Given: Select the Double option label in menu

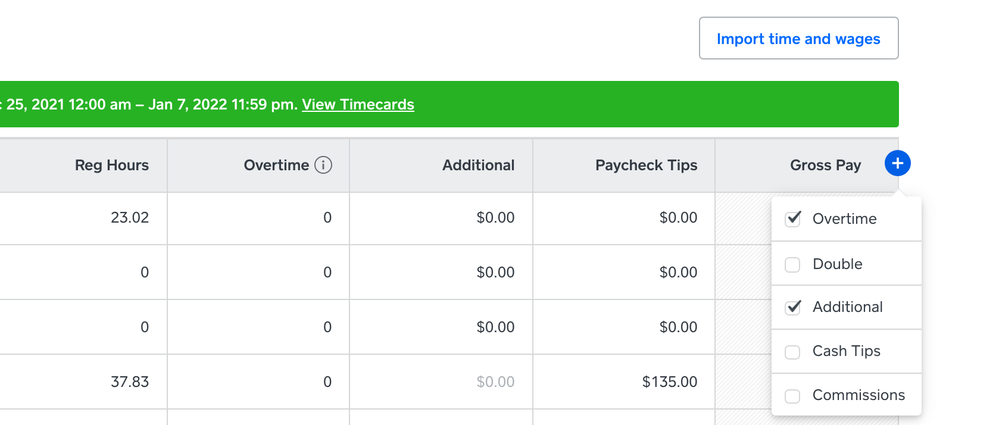Looking at the screenshot, I should pyautogui.click(x=837, y=264).
